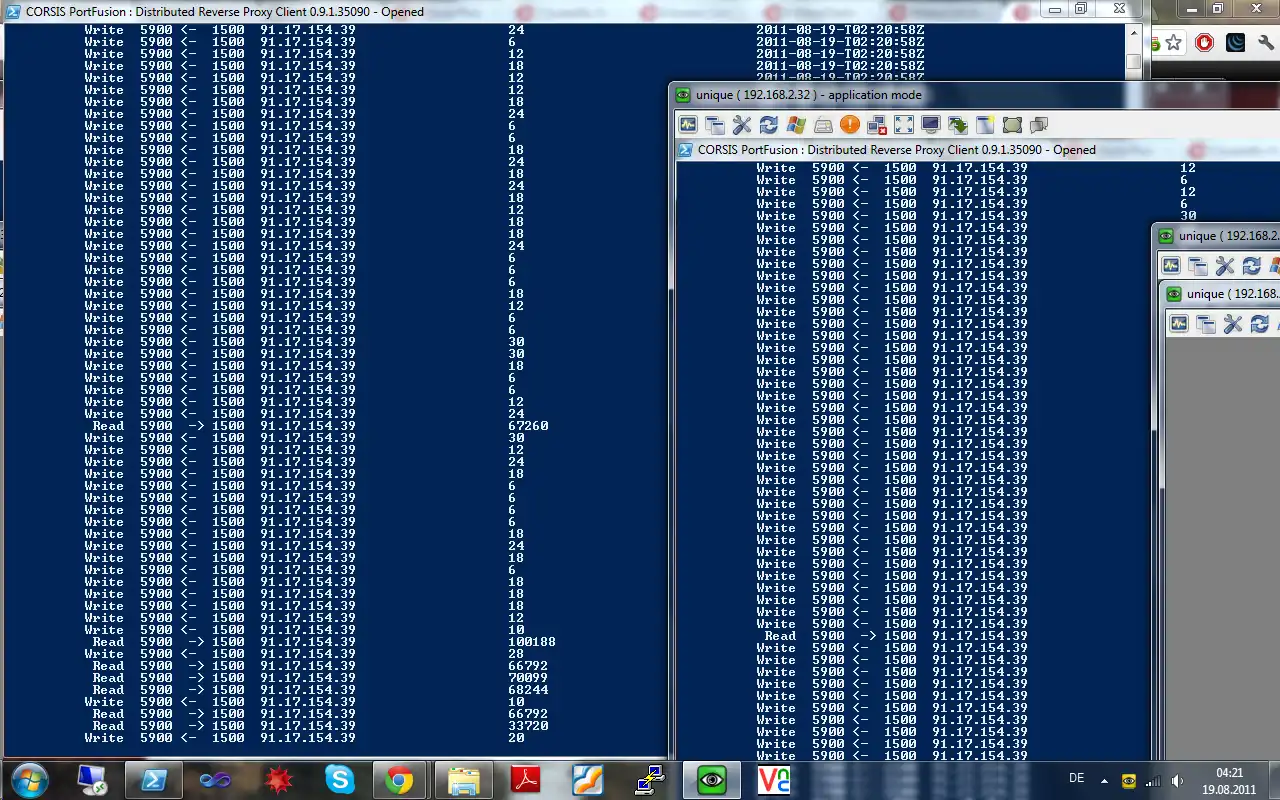Screen dimensions: 1280x800
Task: Click green eye icon in second nested unique window title
Action: point(1166,236)
